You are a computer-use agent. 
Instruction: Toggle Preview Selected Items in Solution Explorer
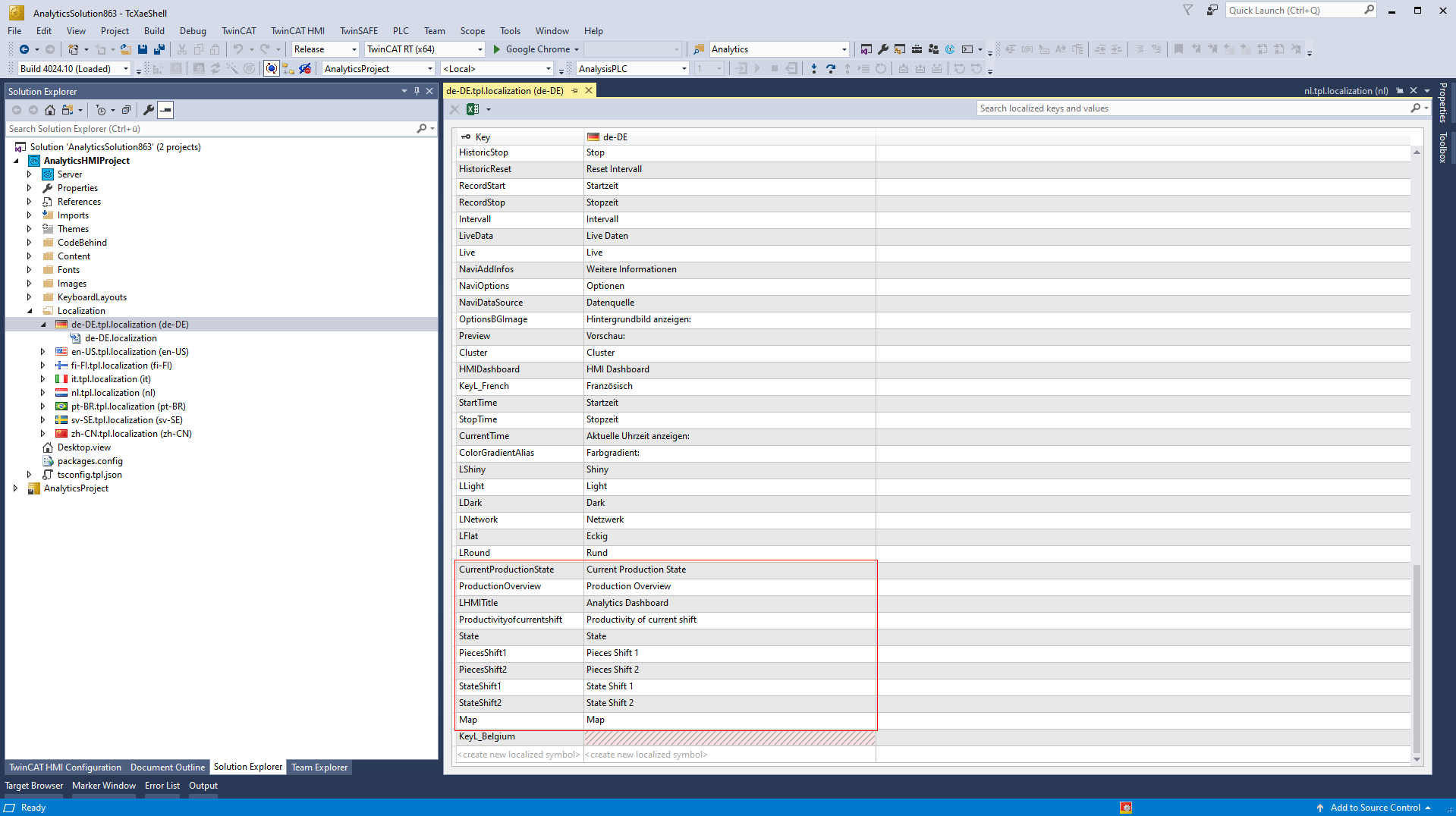165,110
